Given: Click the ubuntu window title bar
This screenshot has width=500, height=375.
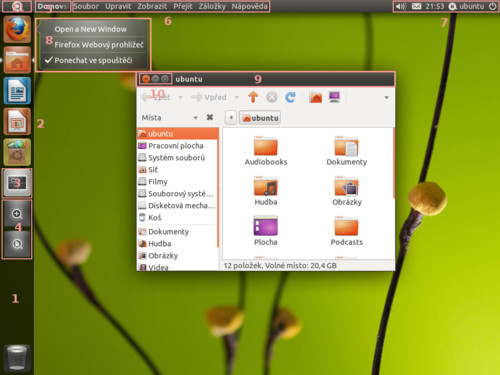Looking at the screenshot, I should (x=266, y=79).
